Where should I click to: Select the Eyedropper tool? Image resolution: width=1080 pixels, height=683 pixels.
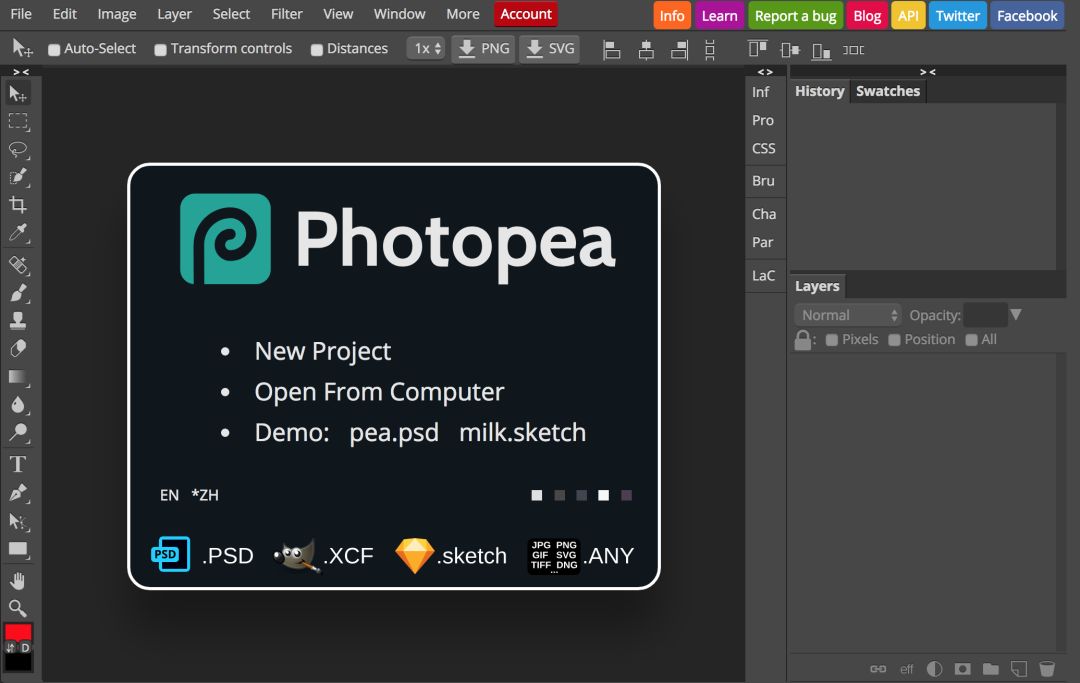coord(18,233)
